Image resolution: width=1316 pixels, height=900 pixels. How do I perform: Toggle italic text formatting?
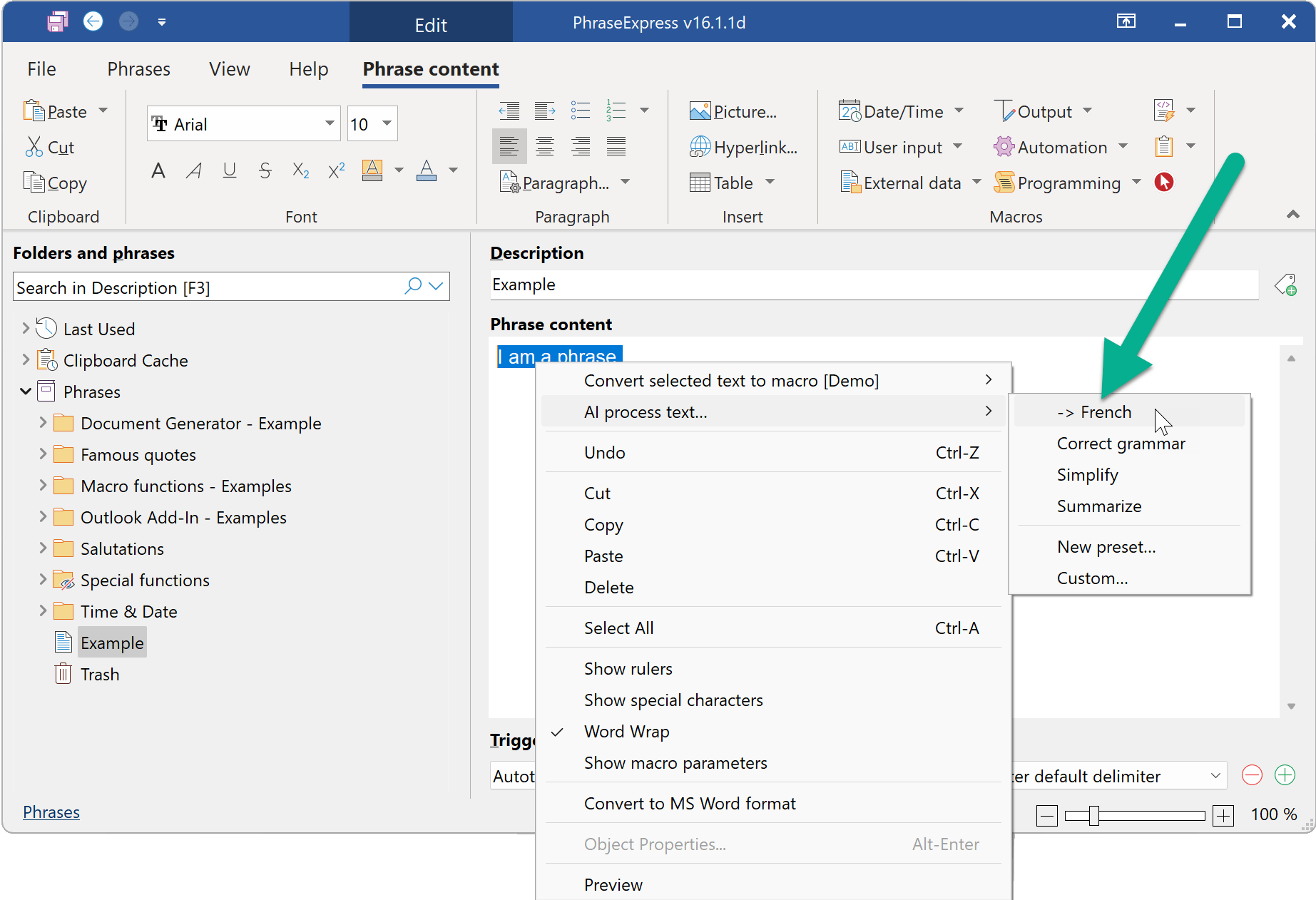pyautogui.click(x=193, y=170)
